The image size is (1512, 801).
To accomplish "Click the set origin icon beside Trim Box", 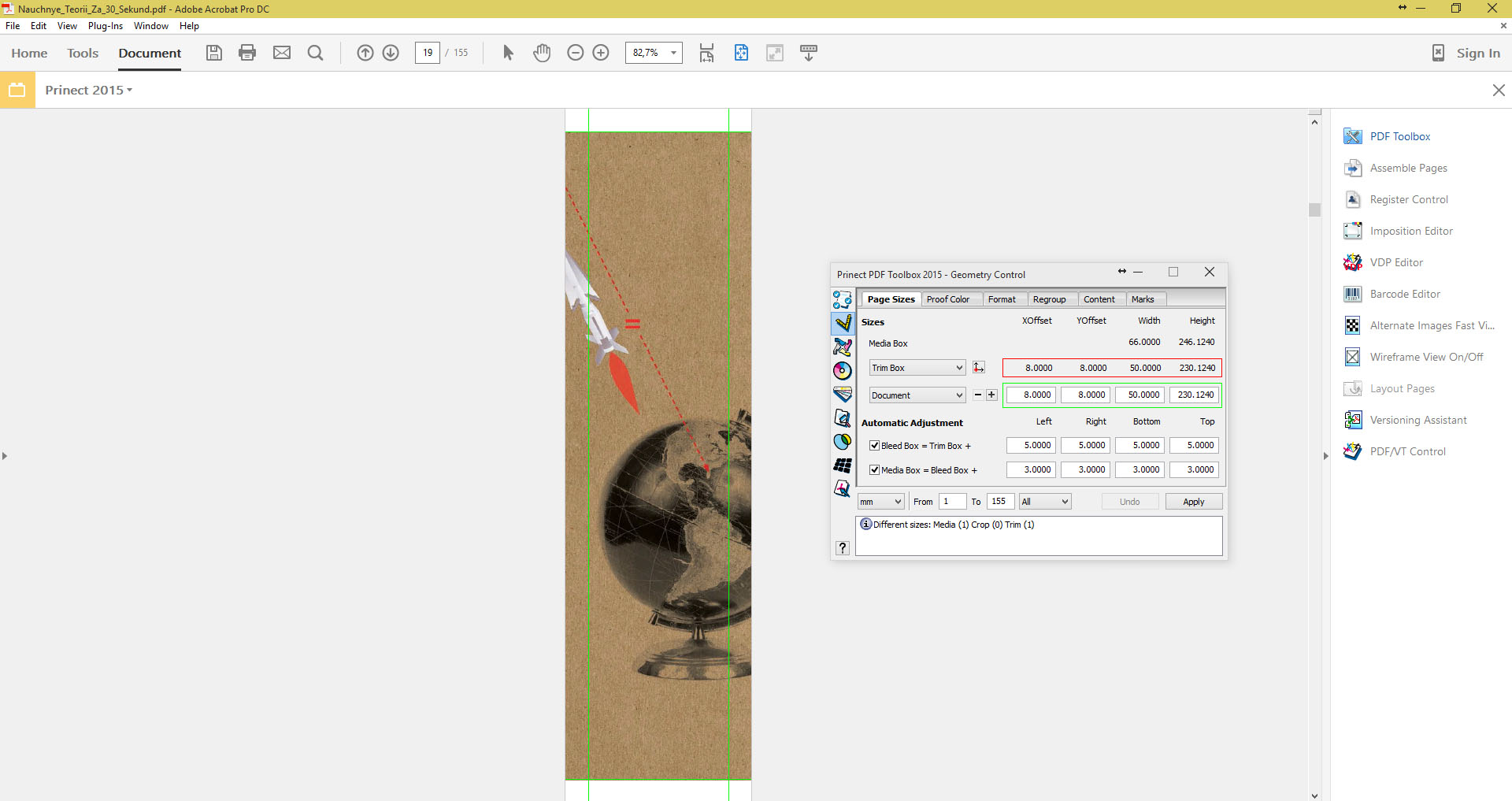I will [x=979, y=368].
